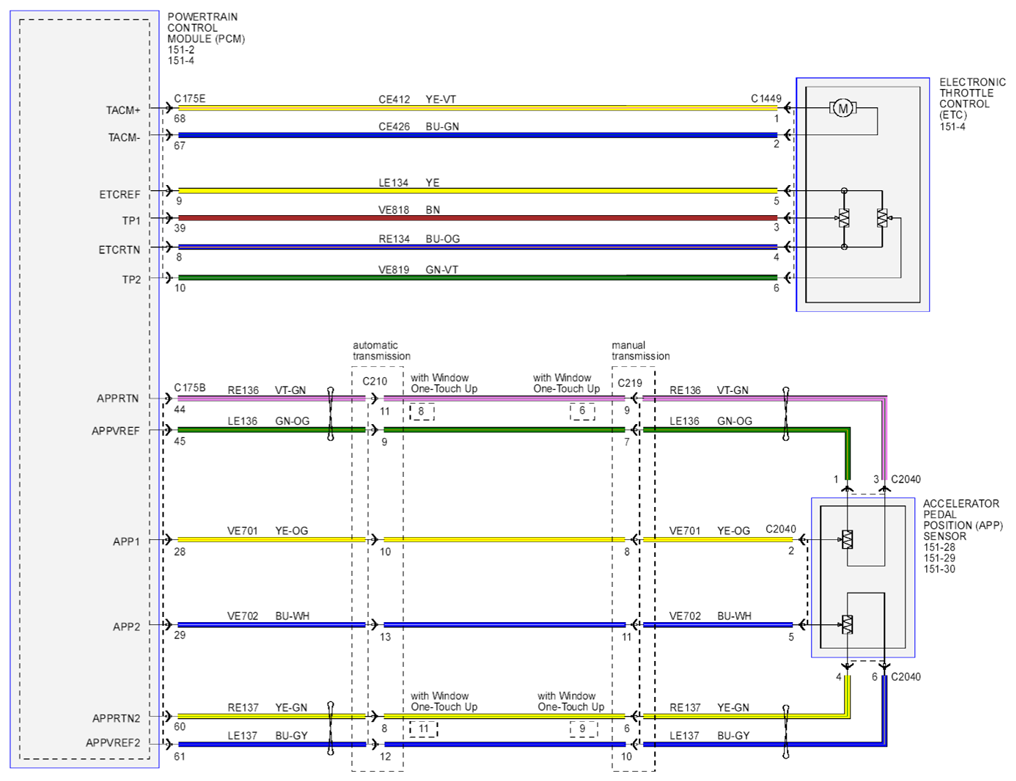Click the BU-OG wire color code
This screenshot has height=781, width=1016.
[x=443, y=239]
